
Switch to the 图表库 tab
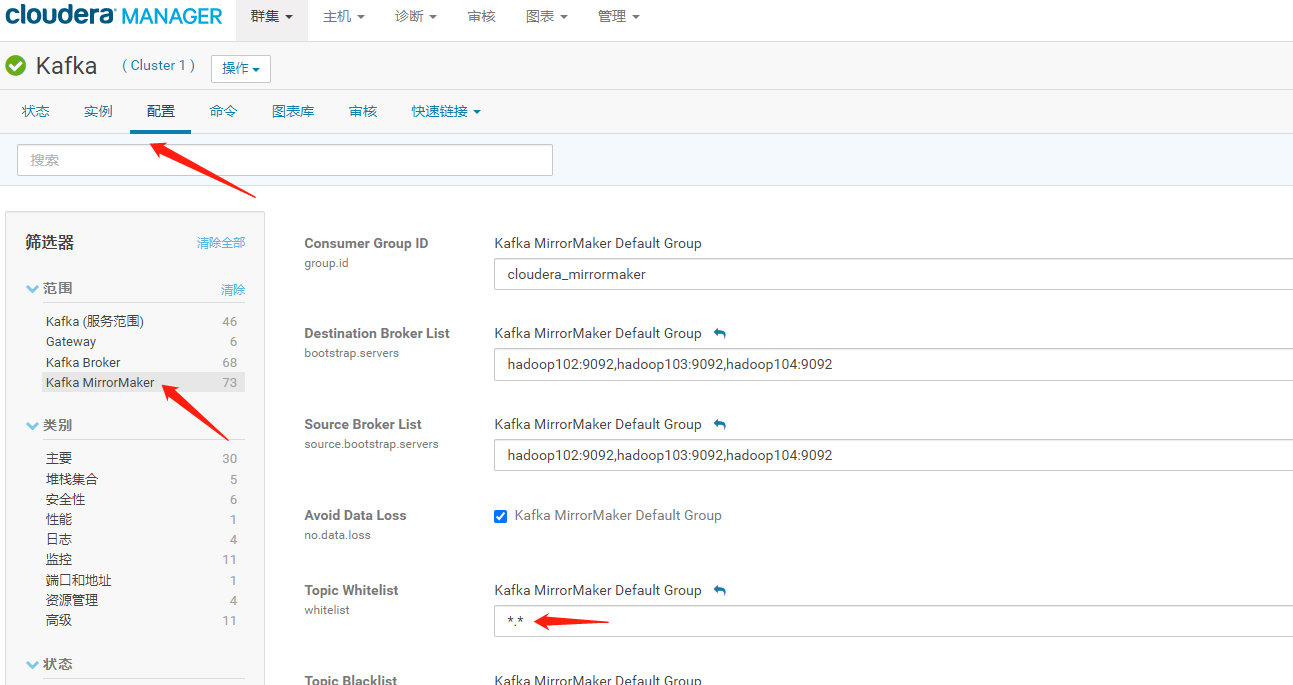pyautogui.click(x=293, y=111)
